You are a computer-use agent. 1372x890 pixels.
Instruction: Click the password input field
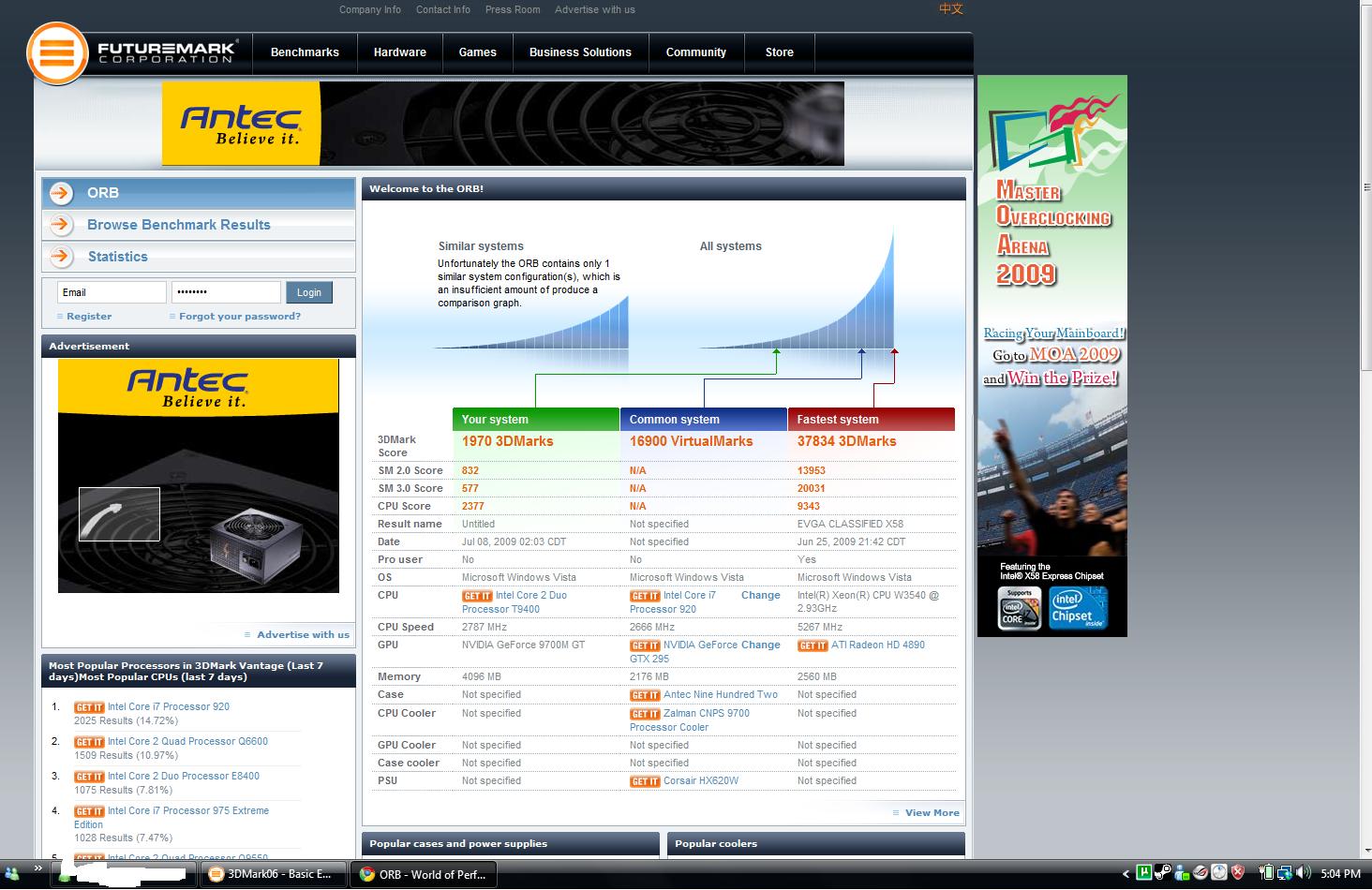coord(226,292)
